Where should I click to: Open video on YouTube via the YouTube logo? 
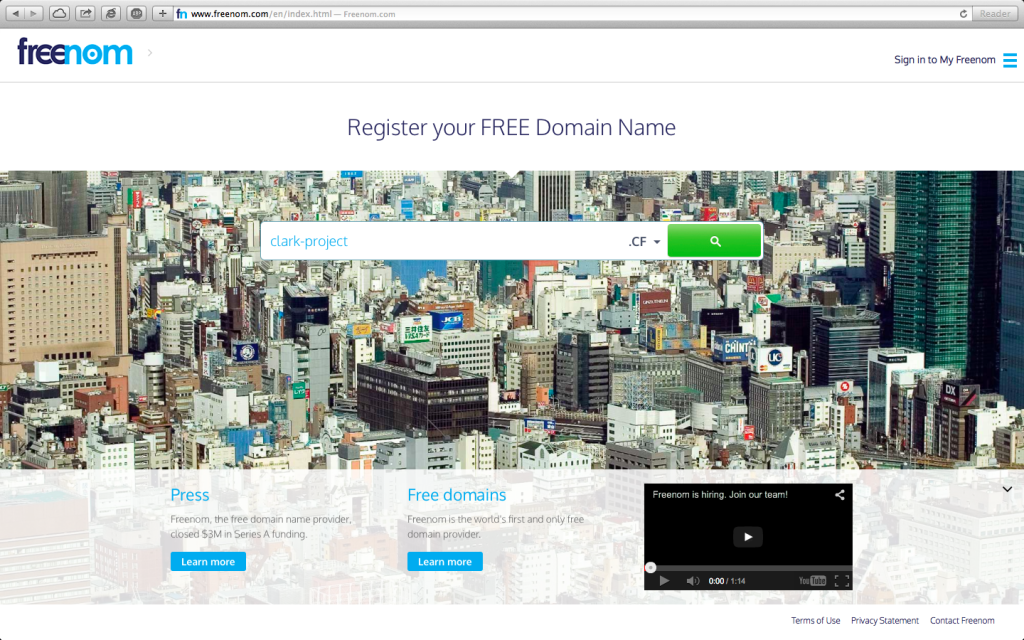812,581
